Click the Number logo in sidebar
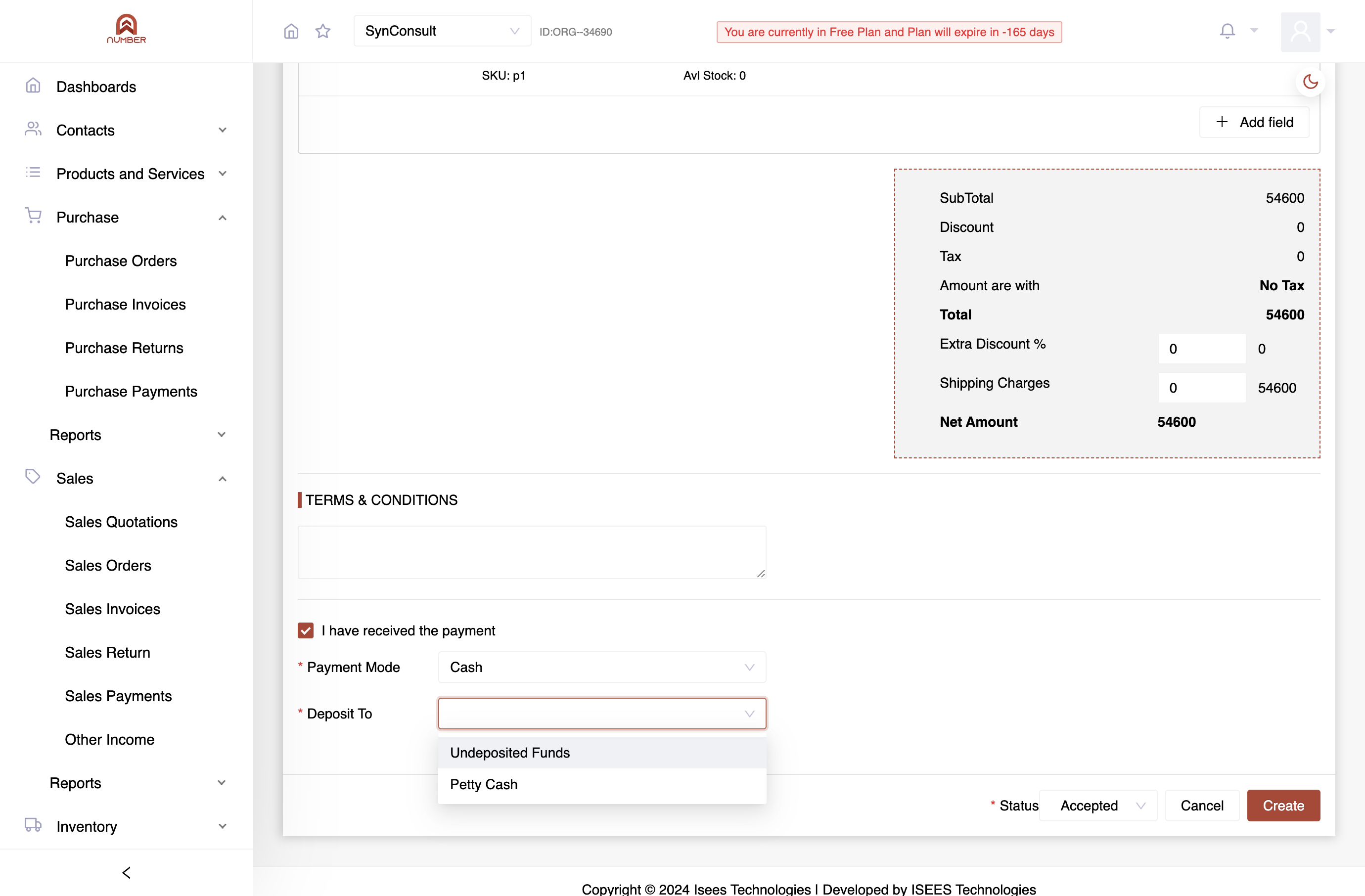Screen dimensions: 1365x896 (126, 29)
